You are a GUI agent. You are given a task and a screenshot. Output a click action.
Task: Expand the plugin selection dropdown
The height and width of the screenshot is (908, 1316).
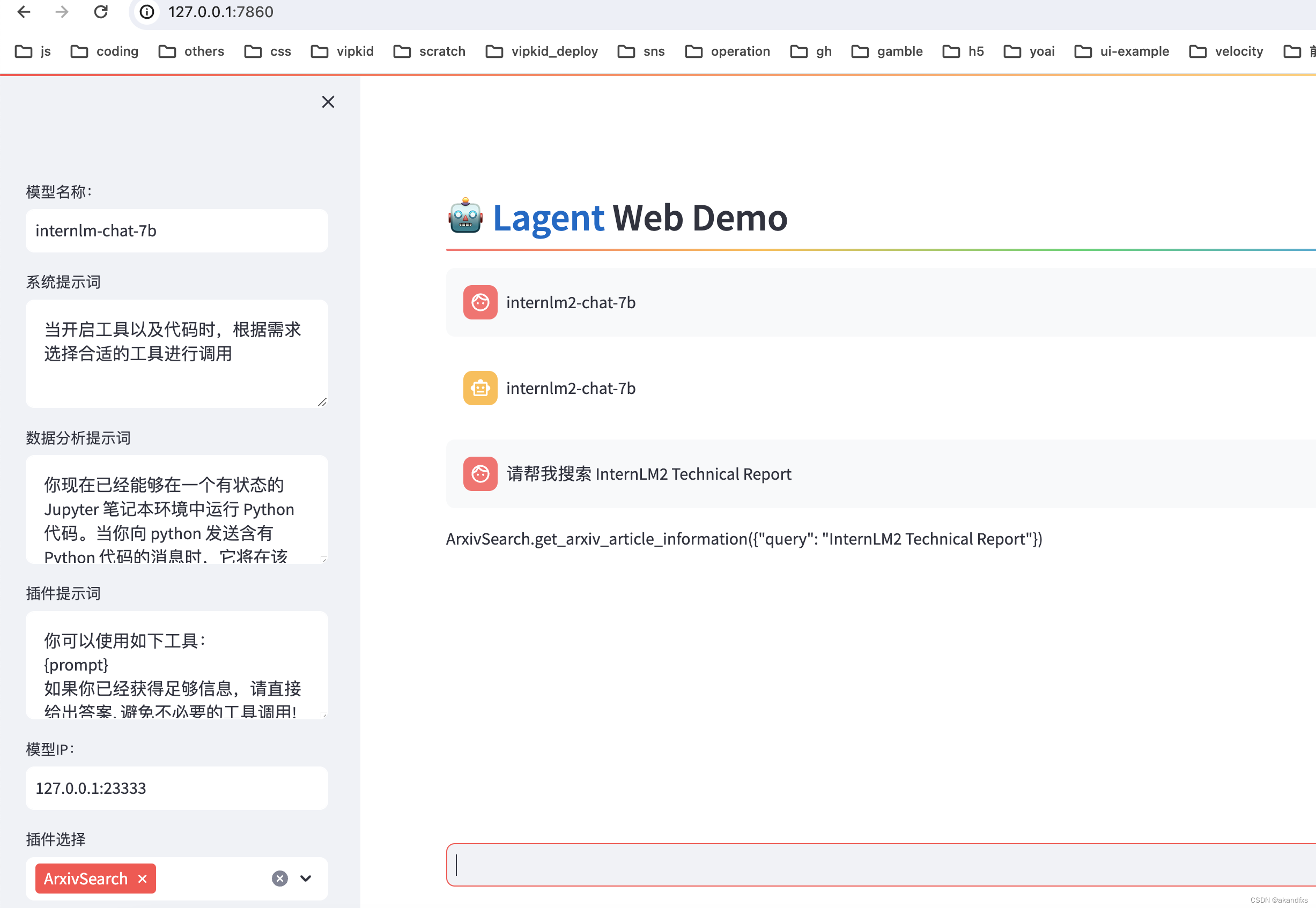click(306, 879)
